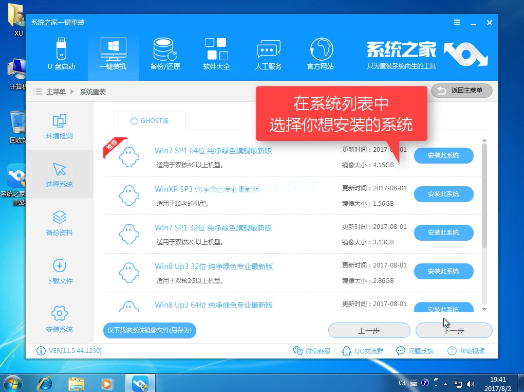Go to 下载文件 step in sidebar
Screen dimensions: 524x392
click(x=59, y=271)
